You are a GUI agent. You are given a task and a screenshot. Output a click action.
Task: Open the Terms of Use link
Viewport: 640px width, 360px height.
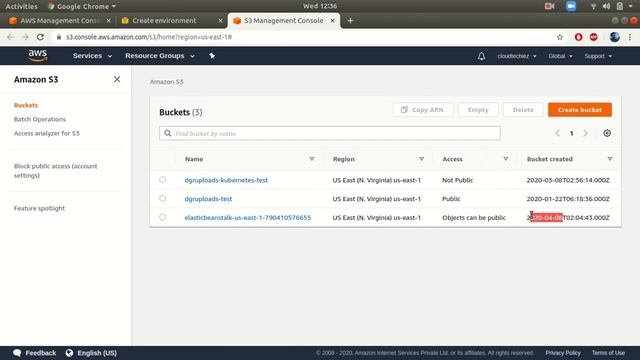[608, 353]
